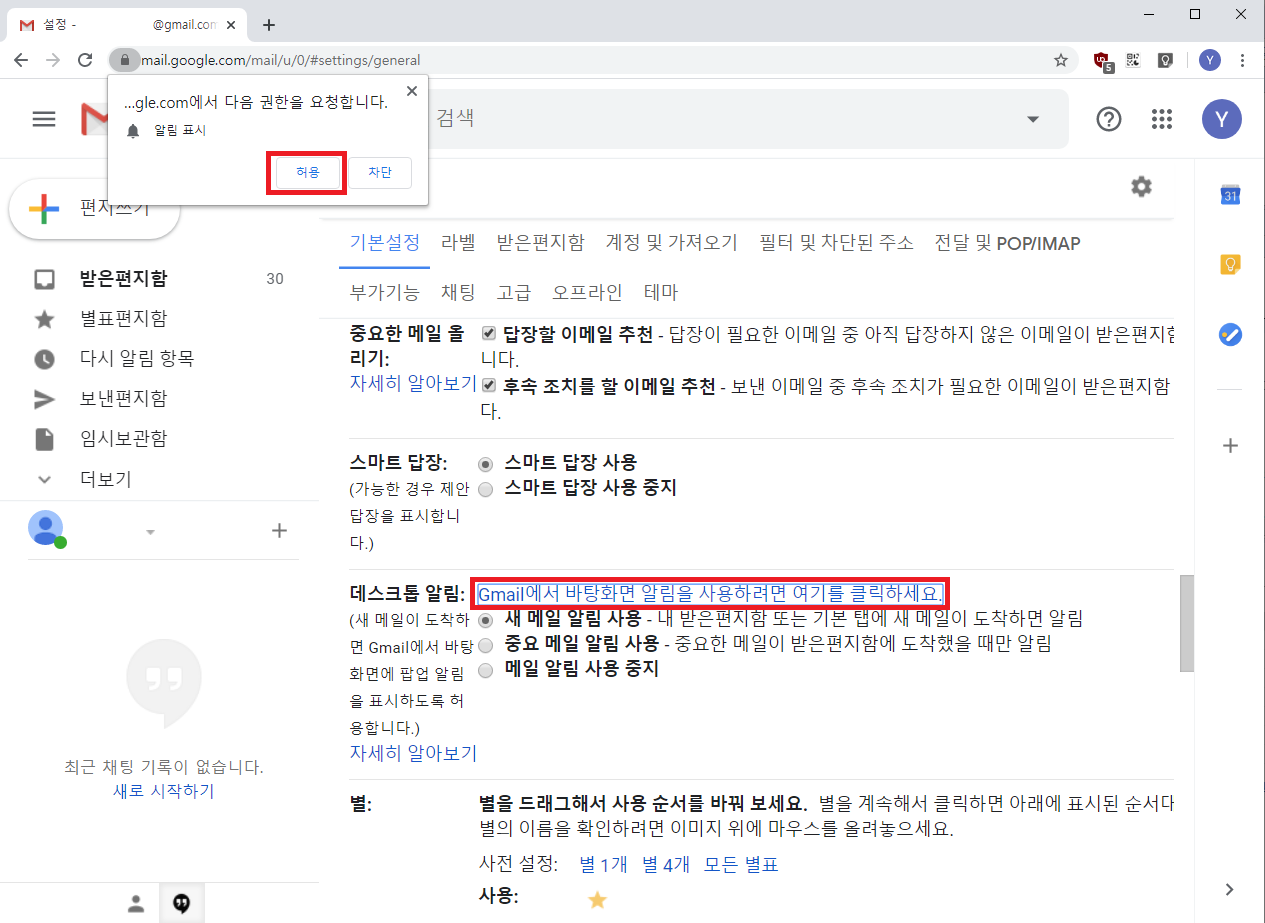Collapse side panel with chevron arrow
Viewport: 1265px width, 923px height.
1230,889
